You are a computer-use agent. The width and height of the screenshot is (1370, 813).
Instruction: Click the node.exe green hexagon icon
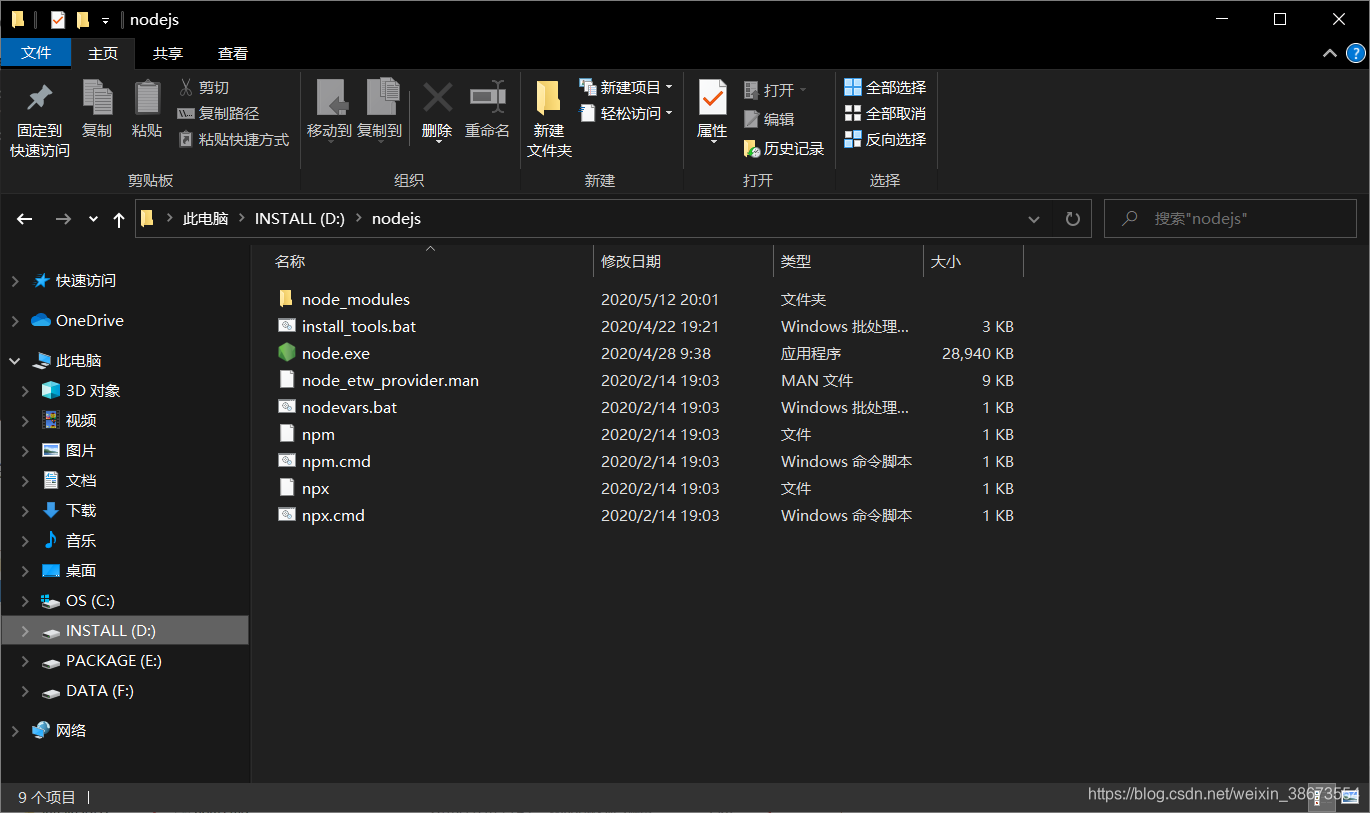click(287, 353)
